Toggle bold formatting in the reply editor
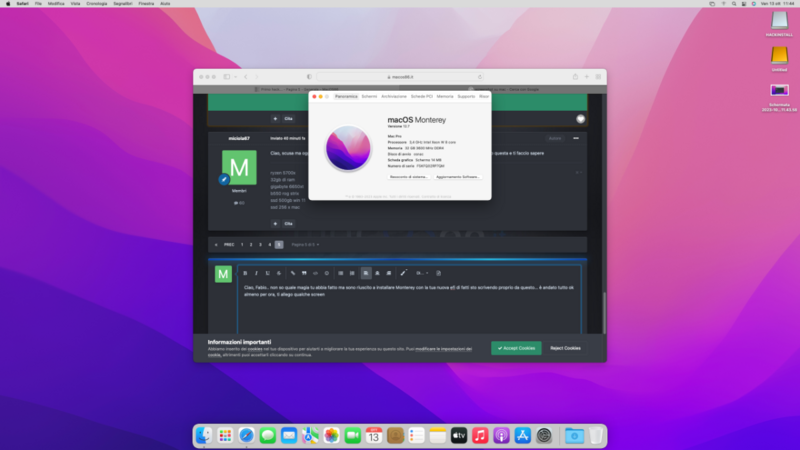This screenshot has width=800, height=450. click(245, 273)
